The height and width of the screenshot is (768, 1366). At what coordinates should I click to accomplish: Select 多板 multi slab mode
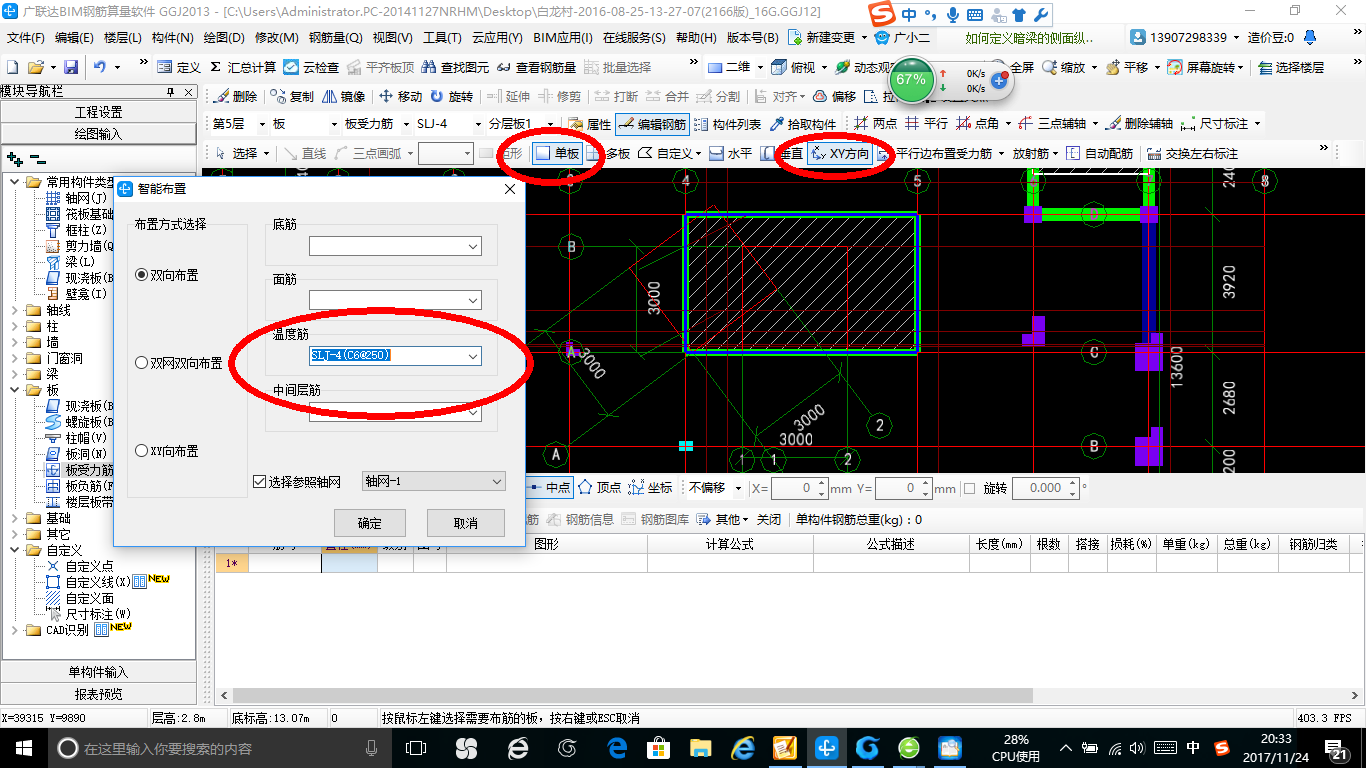click(x=609, y=153)
